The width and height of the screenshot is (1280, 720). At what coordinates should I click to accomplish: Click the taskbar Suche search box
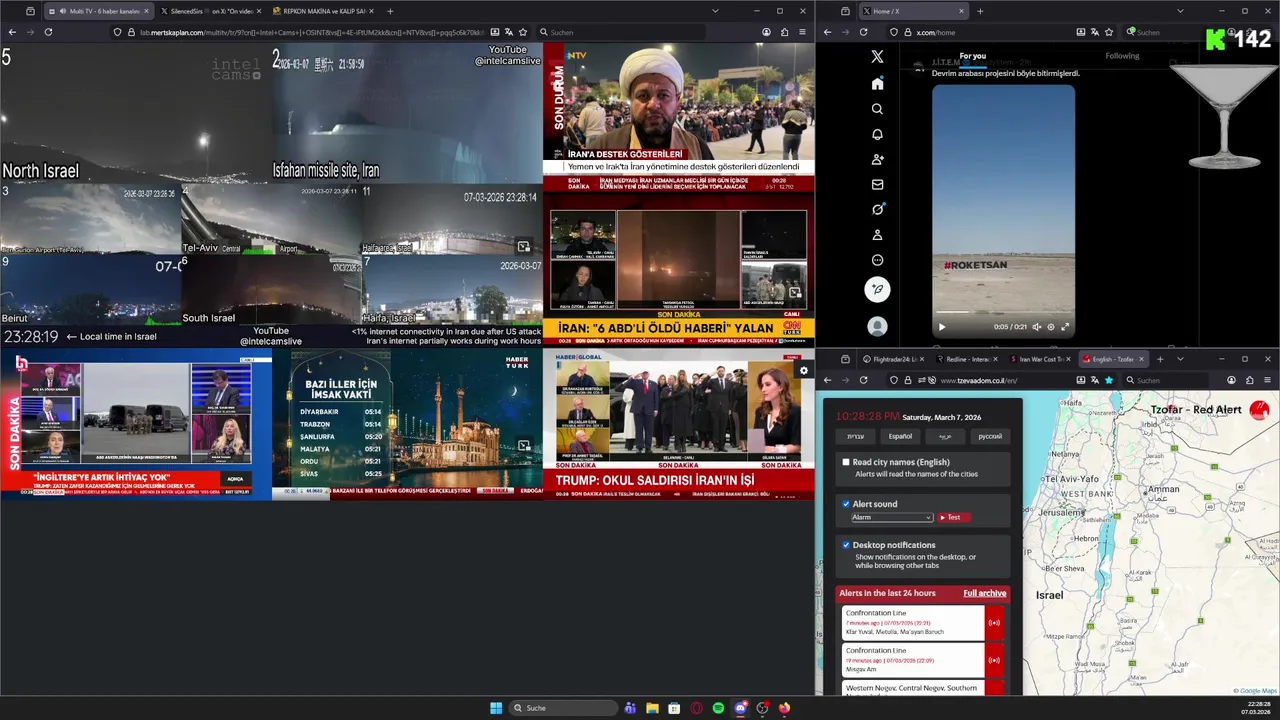point(563,708)
